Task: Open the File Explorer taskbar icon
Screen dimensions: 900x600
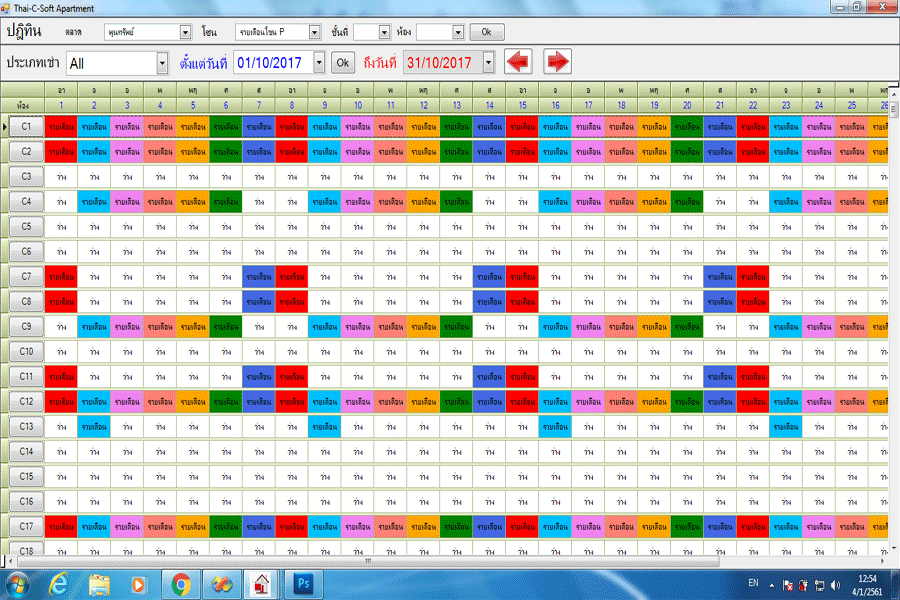Action: [99, 582]
